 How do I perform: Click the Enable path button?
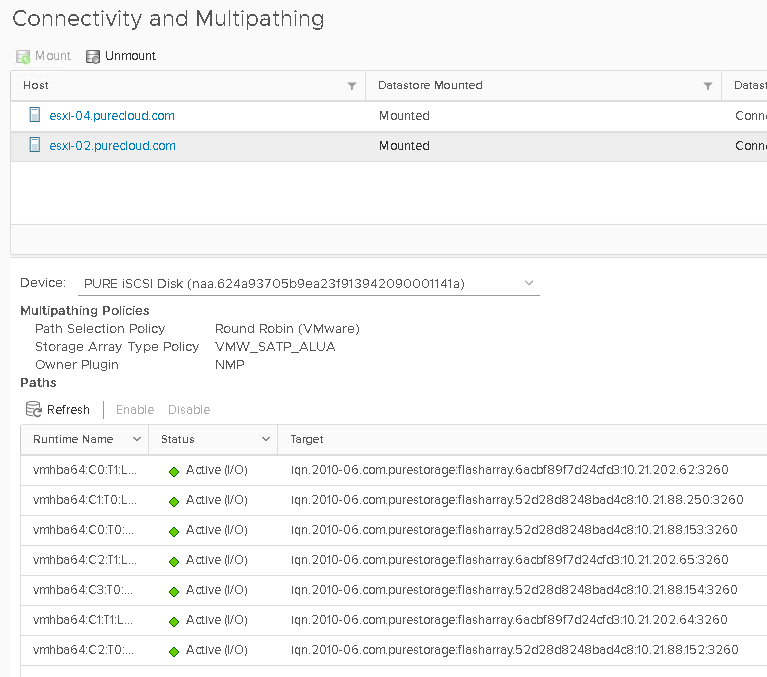[x=135, y=409]
